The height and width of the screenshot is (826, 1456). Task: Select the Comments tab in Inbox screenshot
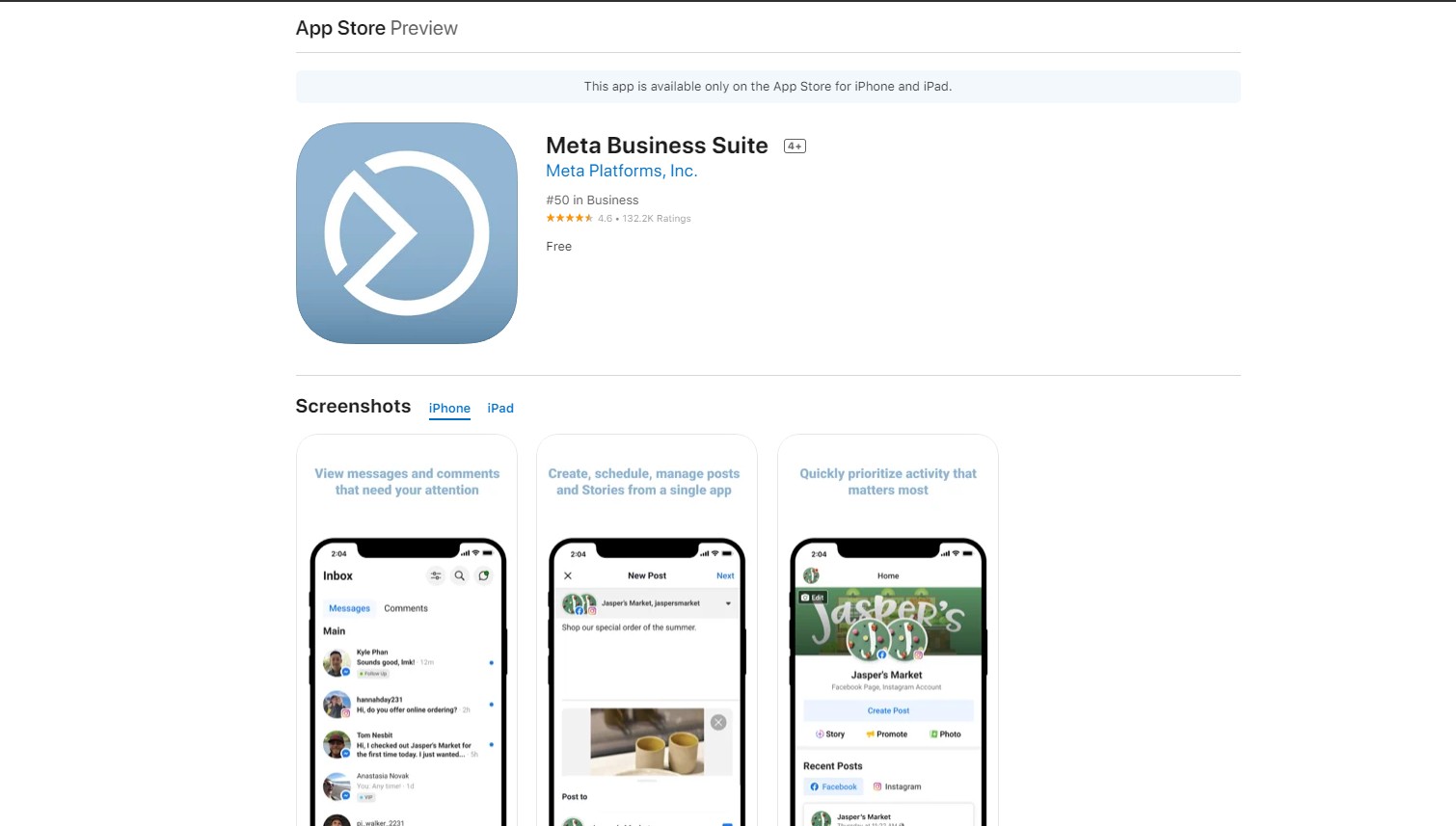coord(406,608)
